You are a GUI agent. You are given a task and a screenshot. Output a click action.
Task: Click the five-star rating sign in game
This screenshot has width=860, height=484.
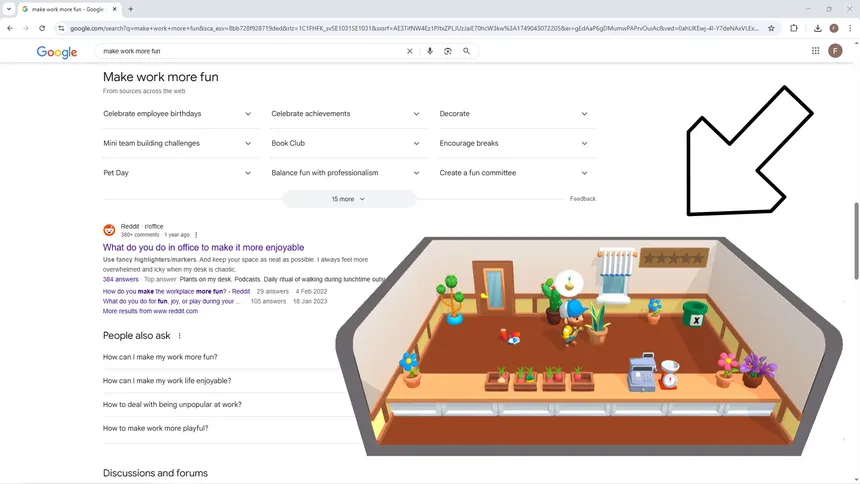674,258
